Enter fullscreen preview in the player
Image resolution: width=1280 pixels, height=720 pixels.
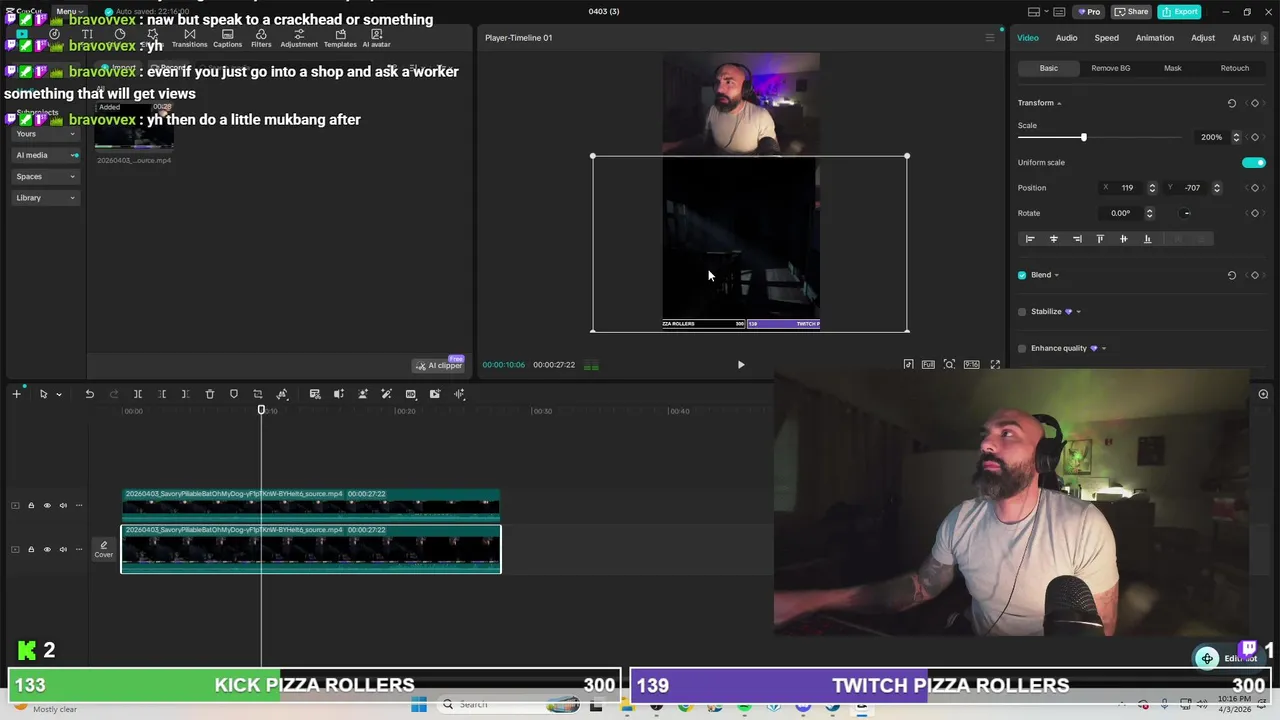coord(995,365)
